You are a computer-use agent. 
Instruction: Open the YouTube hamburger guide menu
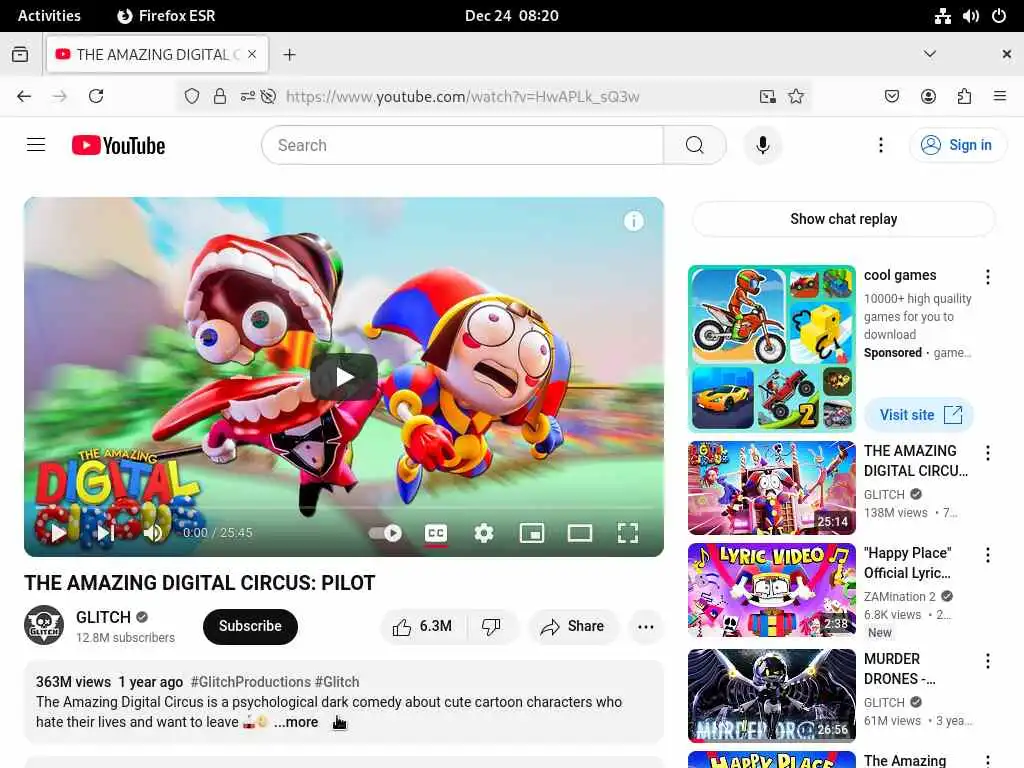(36, 145)
